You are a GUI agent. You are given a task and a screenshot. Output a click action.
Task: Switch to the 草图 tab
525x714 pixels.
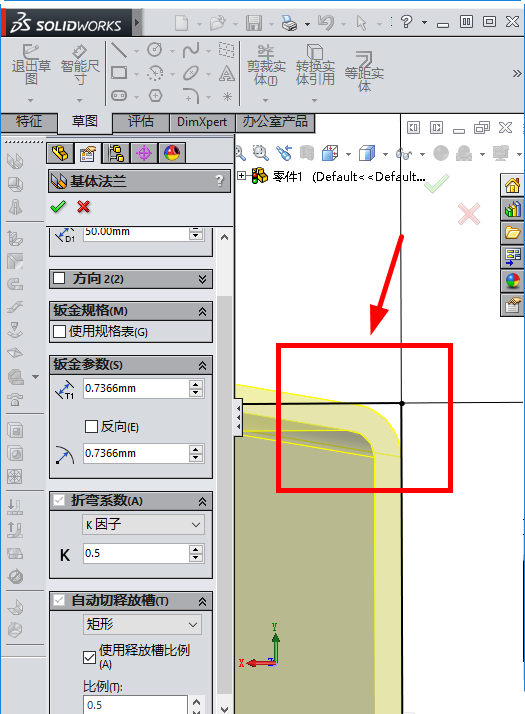tap(85, 122)
